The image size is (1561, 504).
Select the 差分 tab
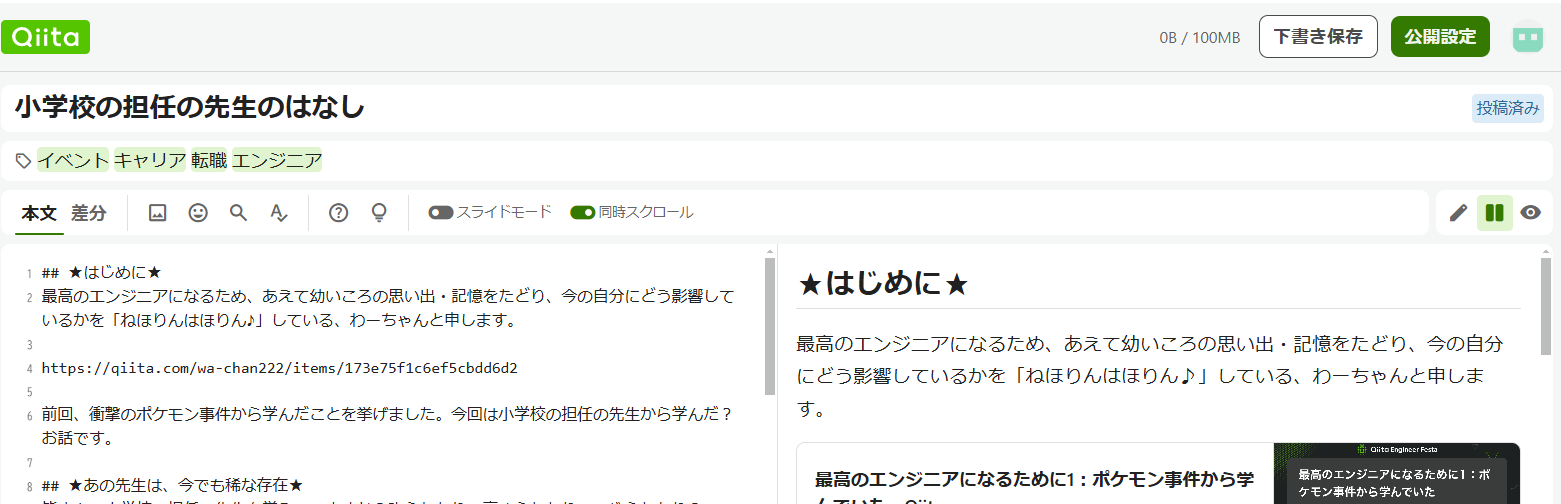[x=89, y=213]
